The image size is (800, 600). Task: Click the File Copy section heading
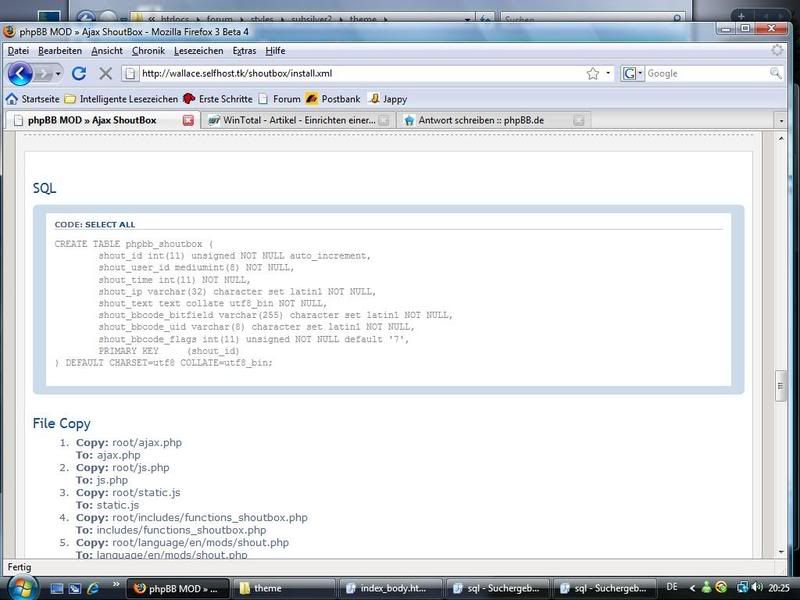click(62, 423)
